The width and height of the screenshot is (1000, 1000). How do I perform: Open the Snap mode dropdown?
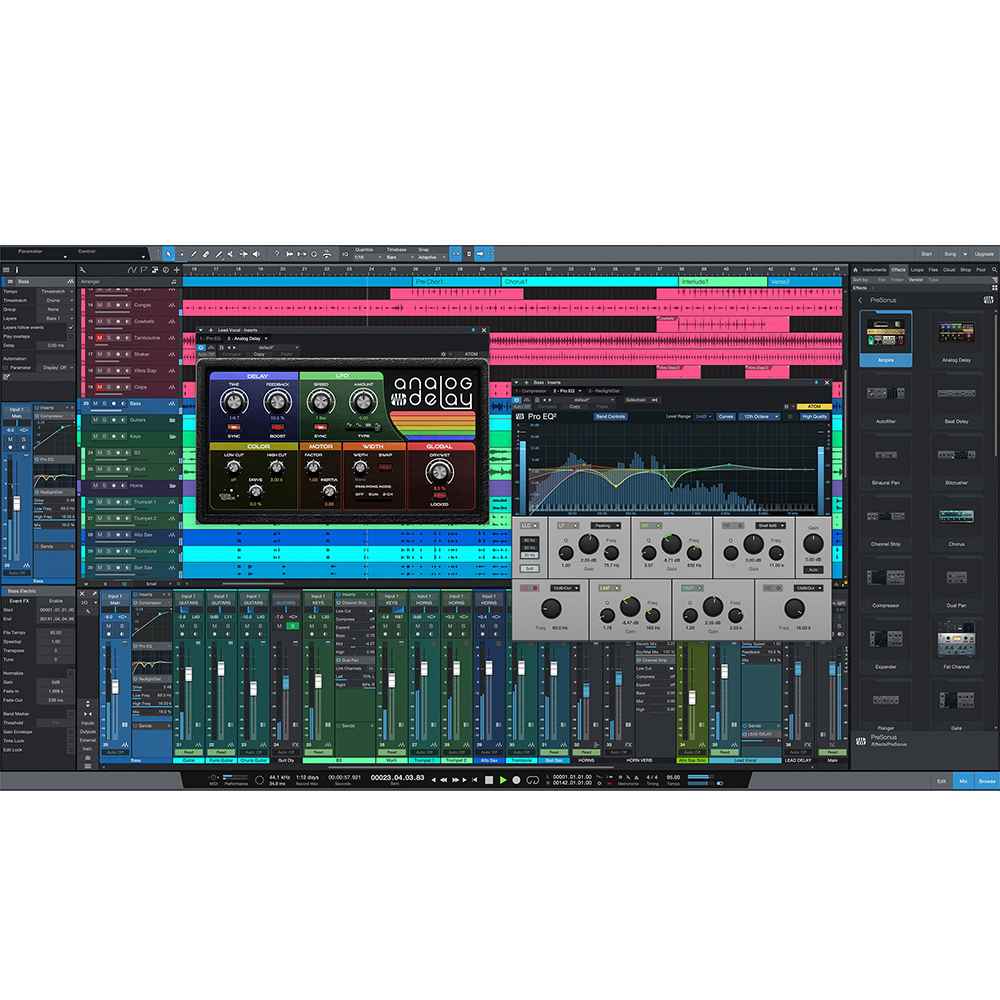coord(431,257)
